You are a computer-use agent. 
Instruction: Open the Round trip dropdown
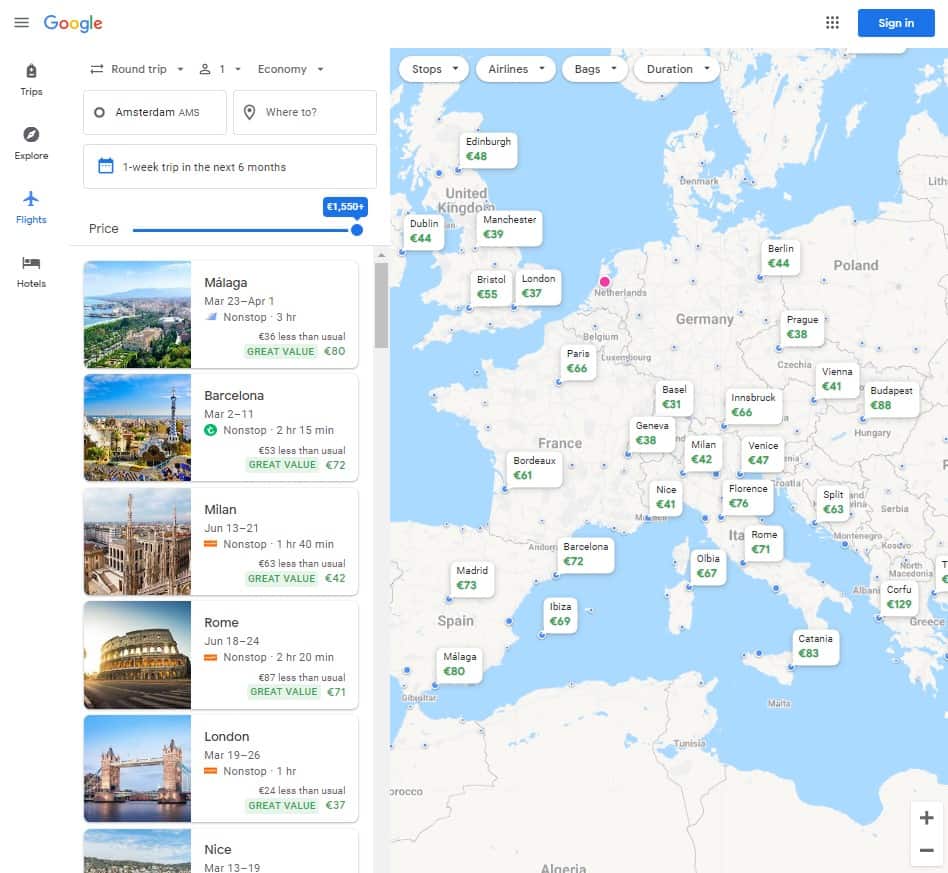click(137, 69)
